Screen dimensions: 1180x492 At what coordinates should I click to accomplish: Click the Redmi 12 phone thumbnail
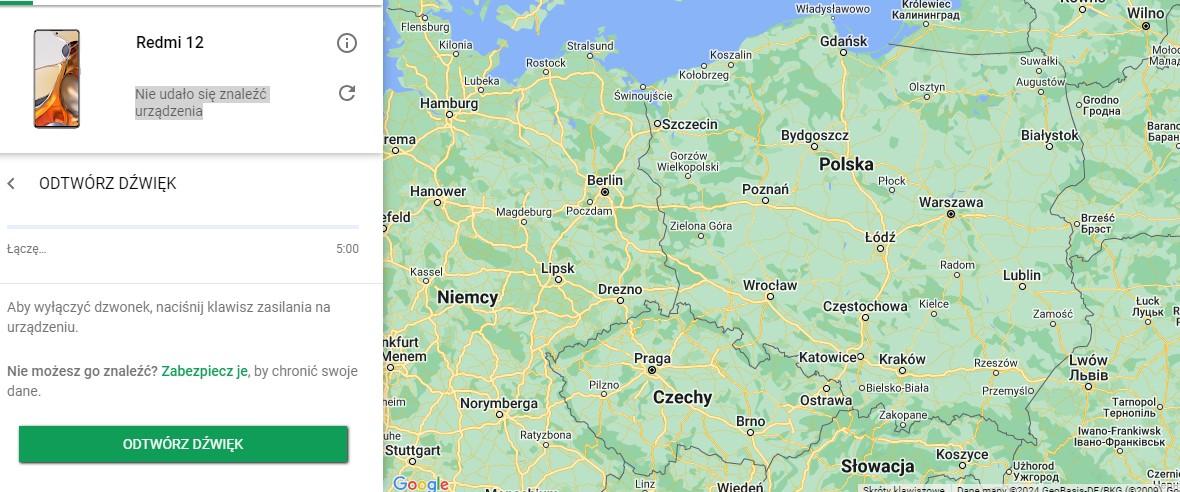56,78
